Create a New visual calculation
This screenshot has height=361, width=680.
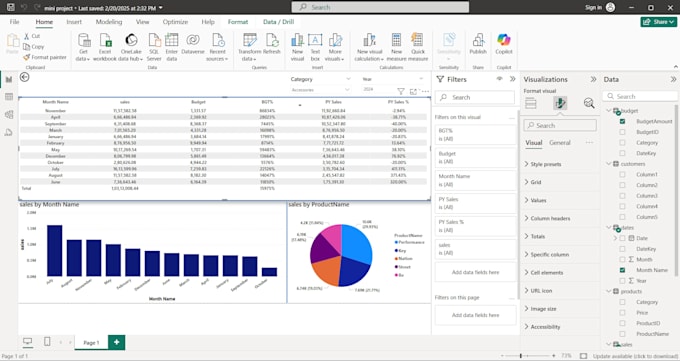tap(369, 47)
